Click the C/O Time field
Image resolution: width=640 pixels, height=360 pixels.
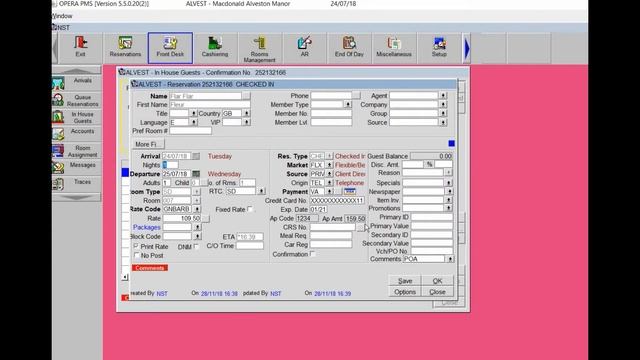point(250,246)
